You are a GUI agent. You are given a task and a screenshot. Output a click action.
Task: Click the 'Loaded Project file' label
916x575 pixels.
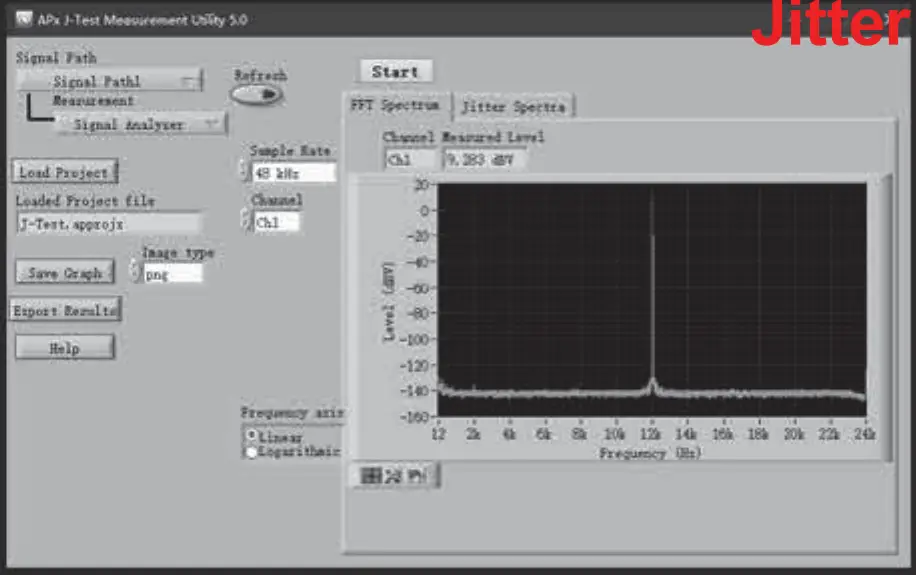pyautogui.click(x=85, y=200)
